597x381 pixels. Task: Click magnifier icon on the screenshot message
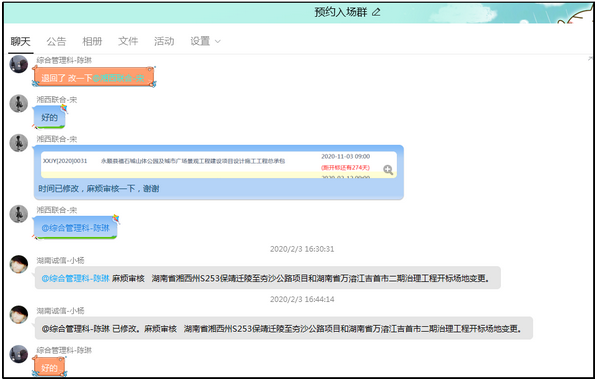click(x=388, y=170)
